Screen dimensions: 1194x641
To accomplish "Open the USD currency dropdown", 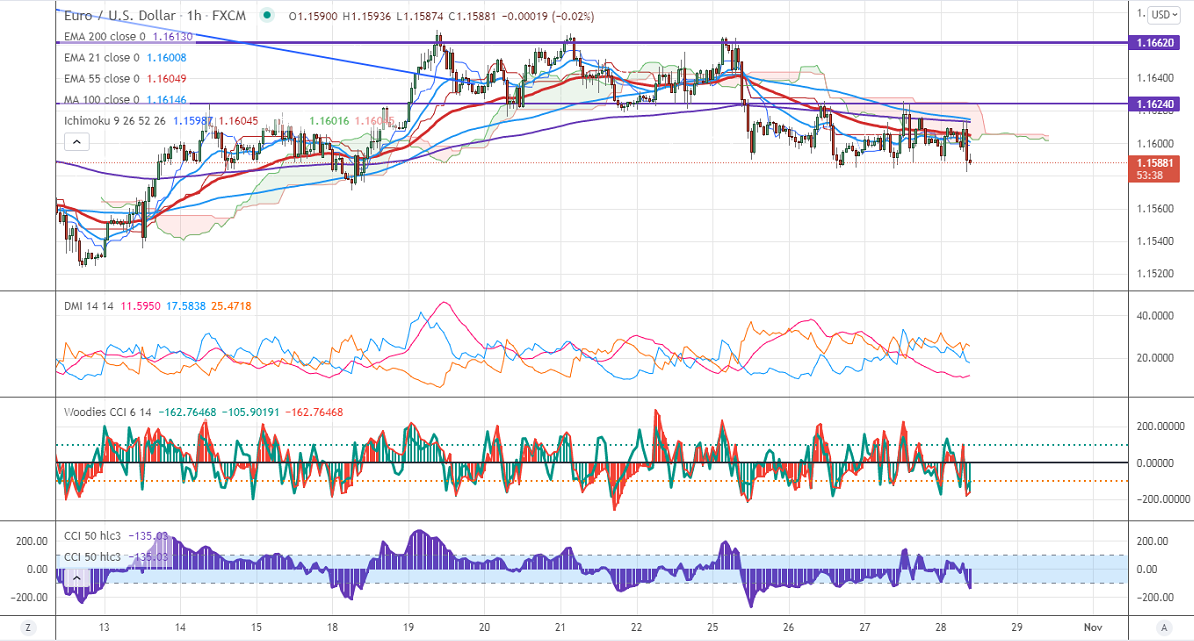I will 1163,15.
